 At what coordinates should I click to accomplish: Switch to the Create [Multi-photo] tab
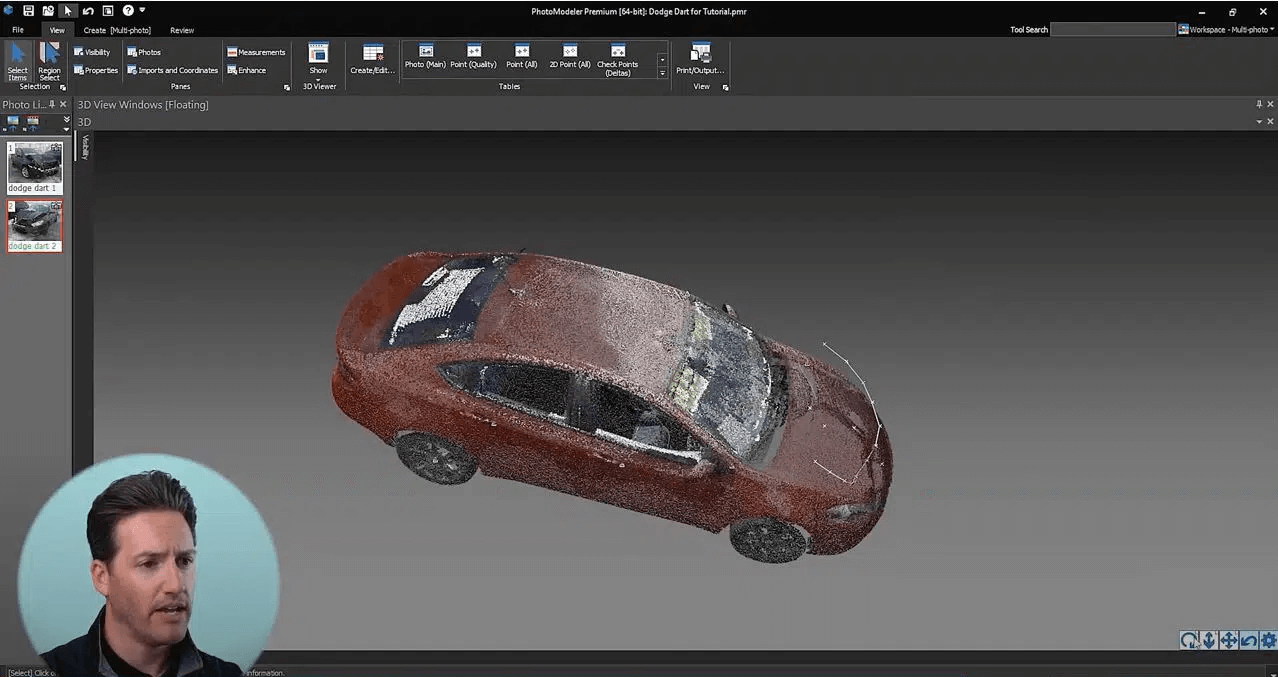pos(117,30)
